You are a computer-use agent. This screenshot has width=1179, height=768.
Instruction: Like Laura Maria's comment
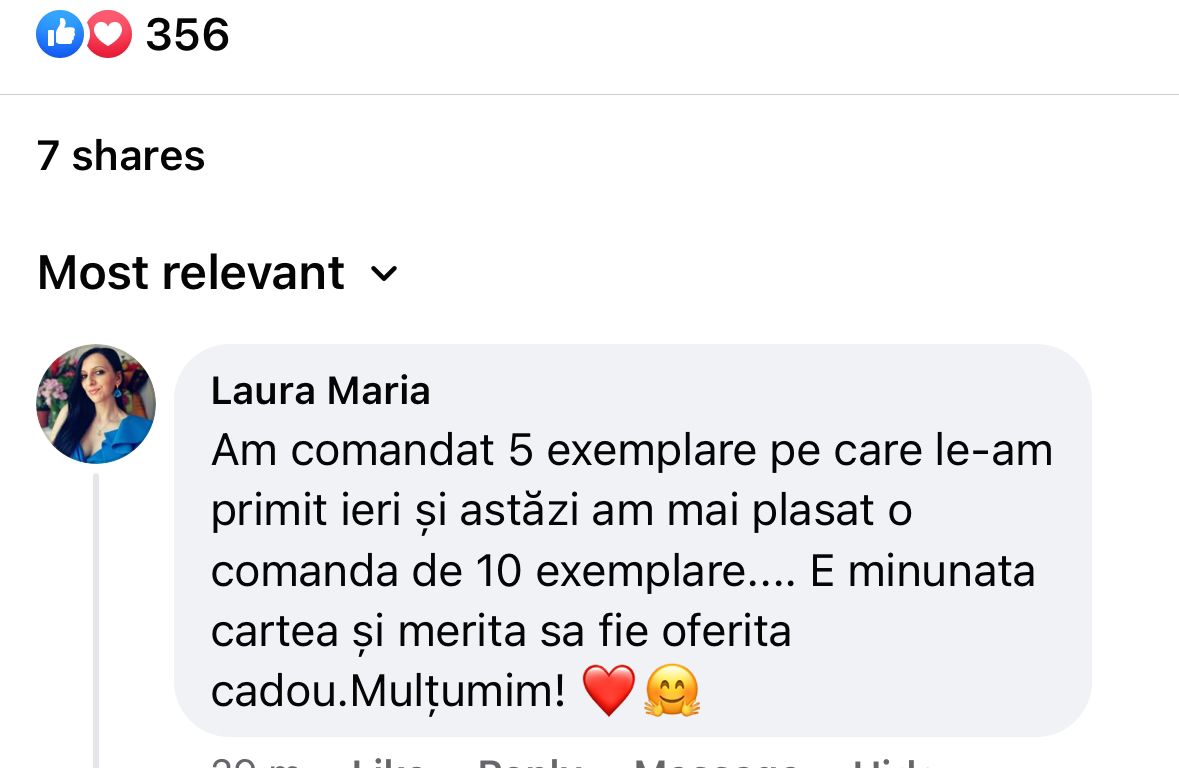pyautogui.click(x=388, y=761)
